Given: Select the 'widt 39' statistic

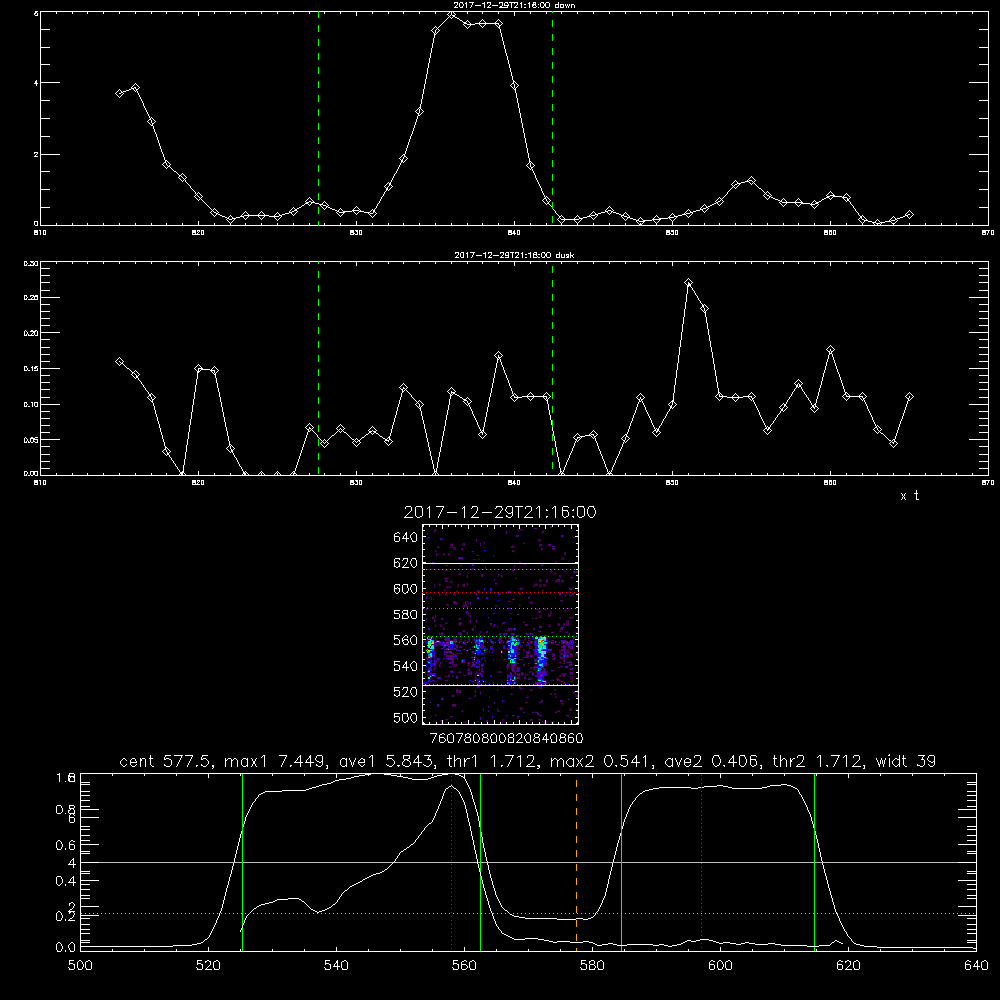Looking at the screenshot, I should (906, 761).
